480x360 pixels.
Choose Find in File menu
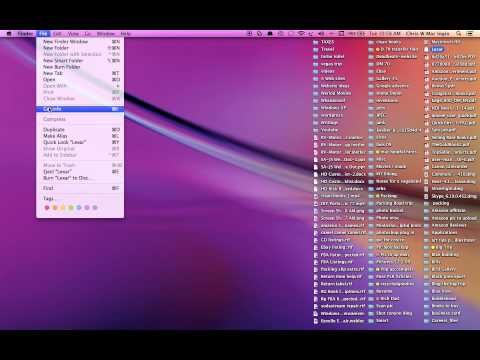coord(80,188)
